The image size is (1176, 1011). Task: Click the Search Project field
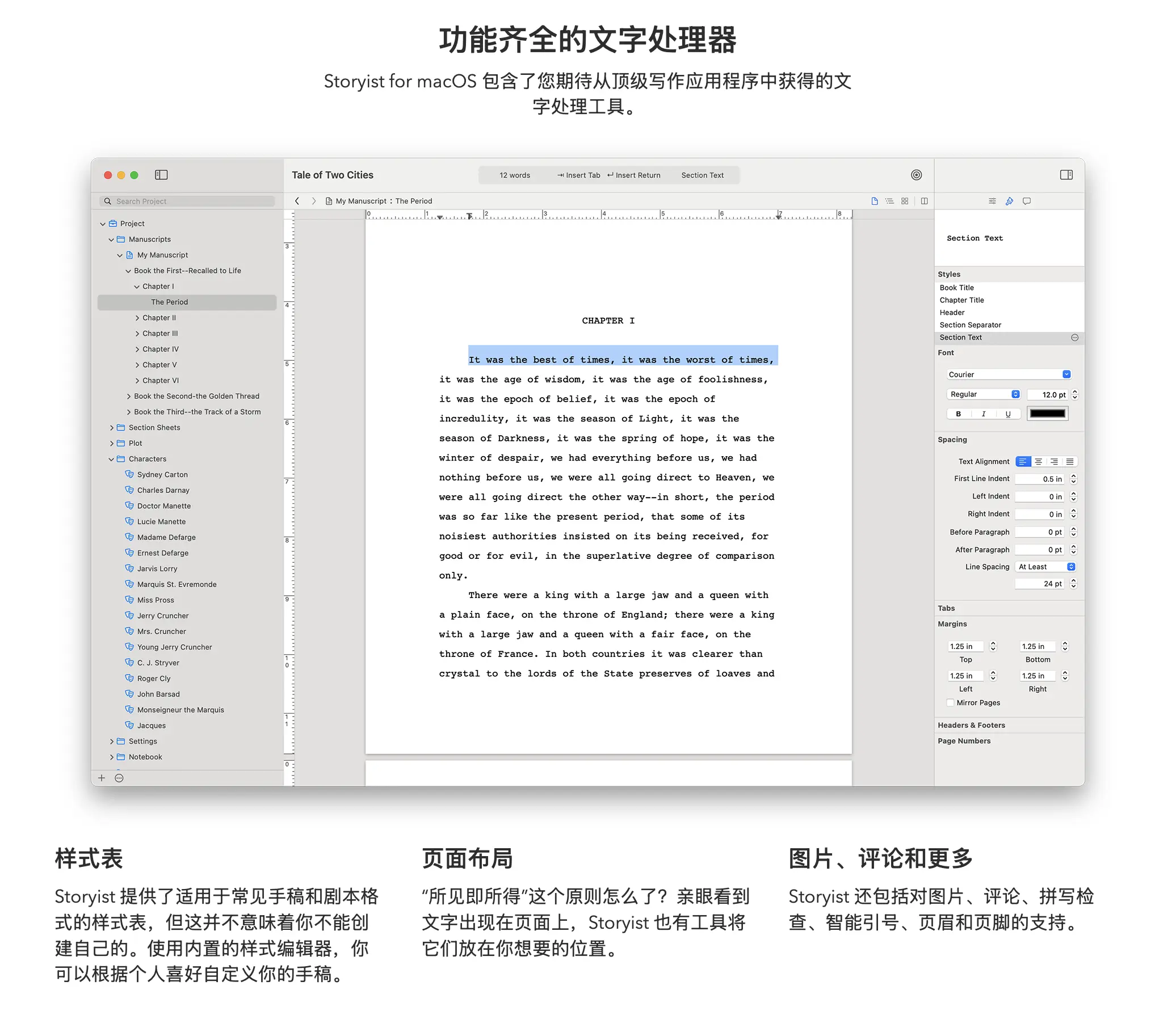187,201
